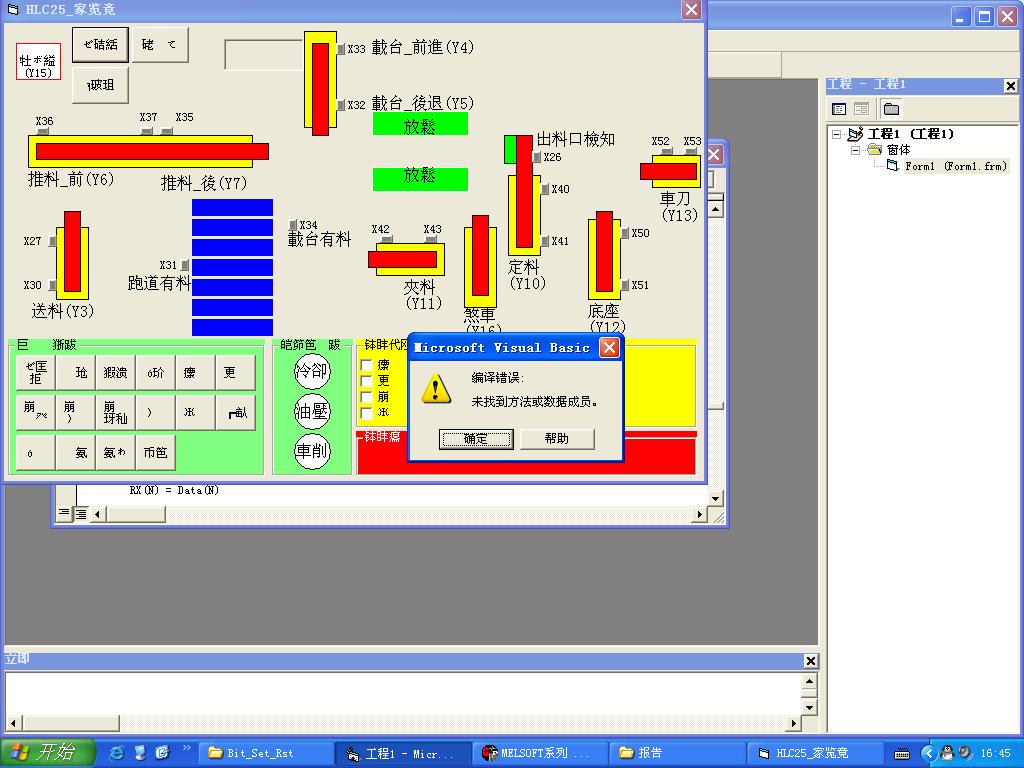
Task: Click the Toggle Folders icon in project panel
Action: (891, 109)
